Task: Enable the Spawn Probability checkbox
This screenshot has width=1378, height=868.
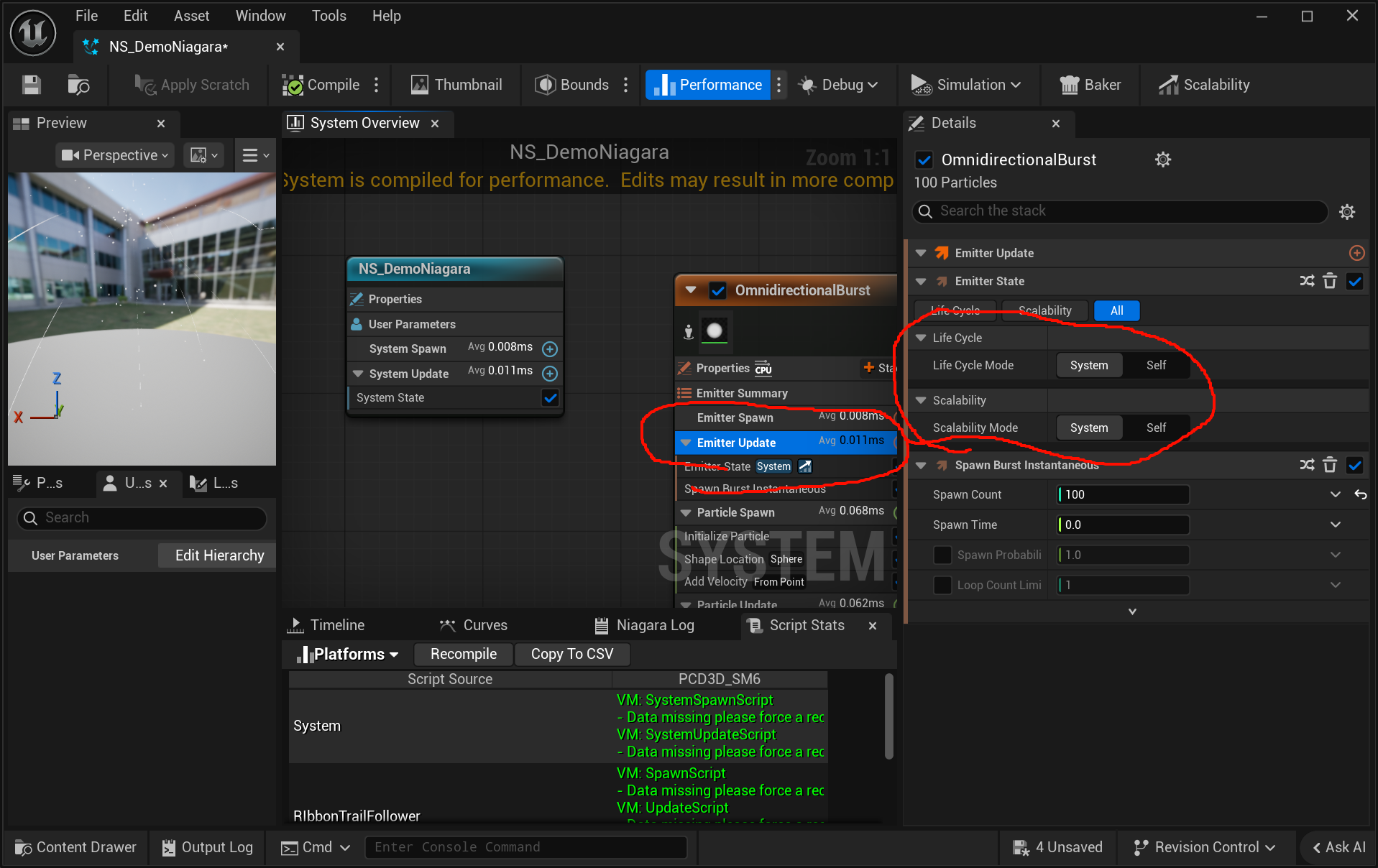Action: pos(942,555)
